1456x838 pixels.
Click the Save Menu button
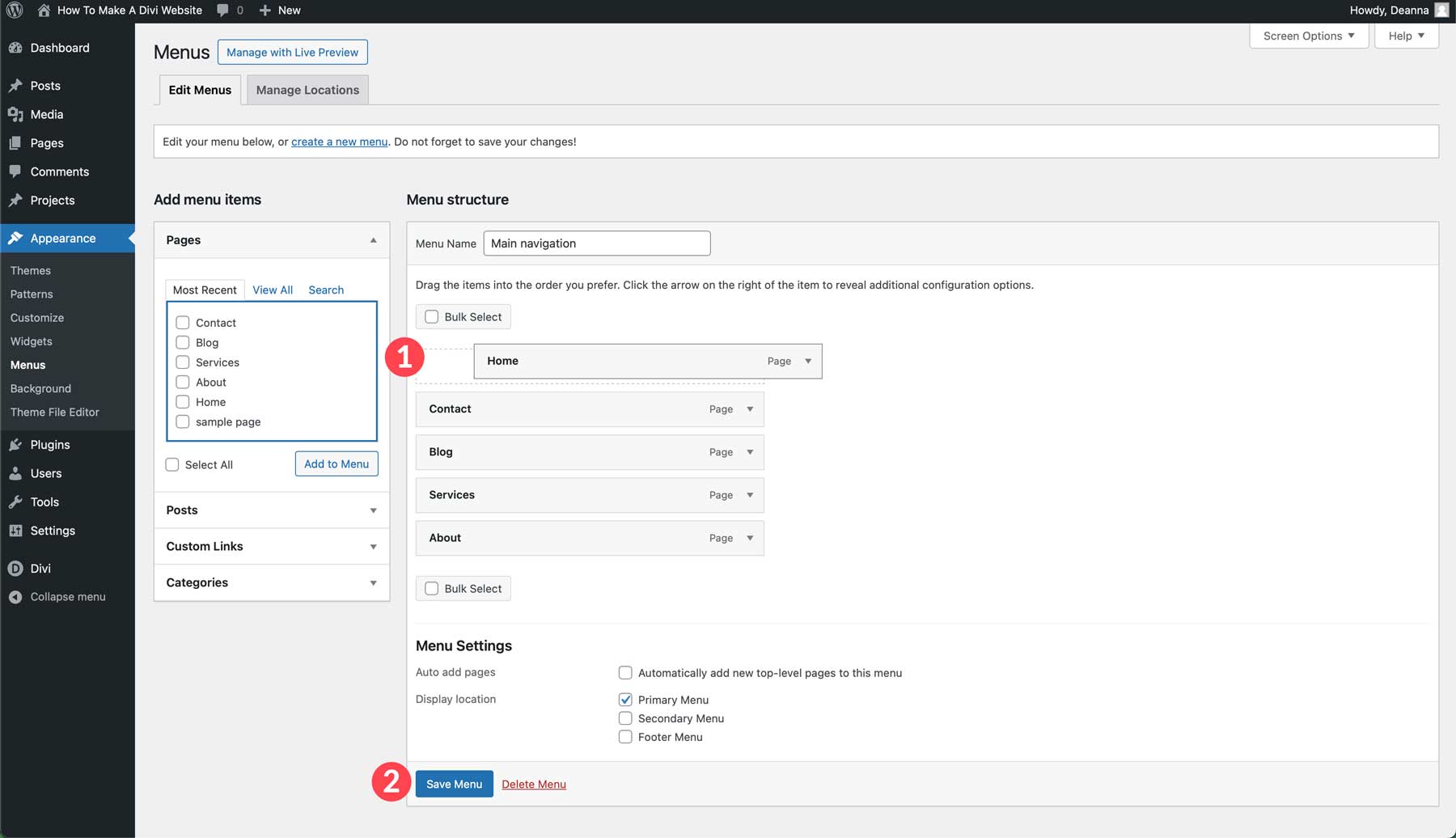pos(454,784)
